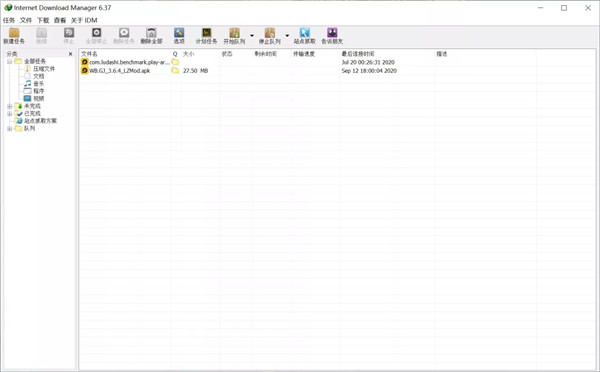Screen dimensions: 600x372
Task: Click the queue folder icon for com.ludashi.benchmark
Action: coord(176,62)
